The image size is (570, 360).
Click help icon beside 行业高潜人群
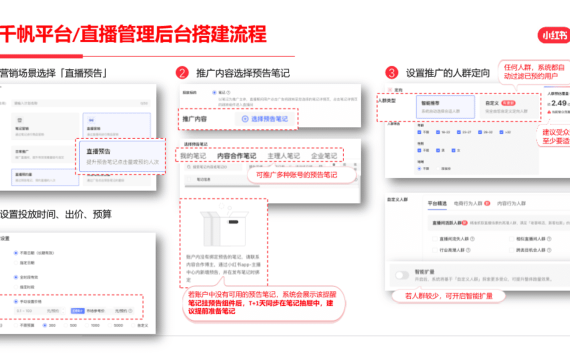click(468, 250)
